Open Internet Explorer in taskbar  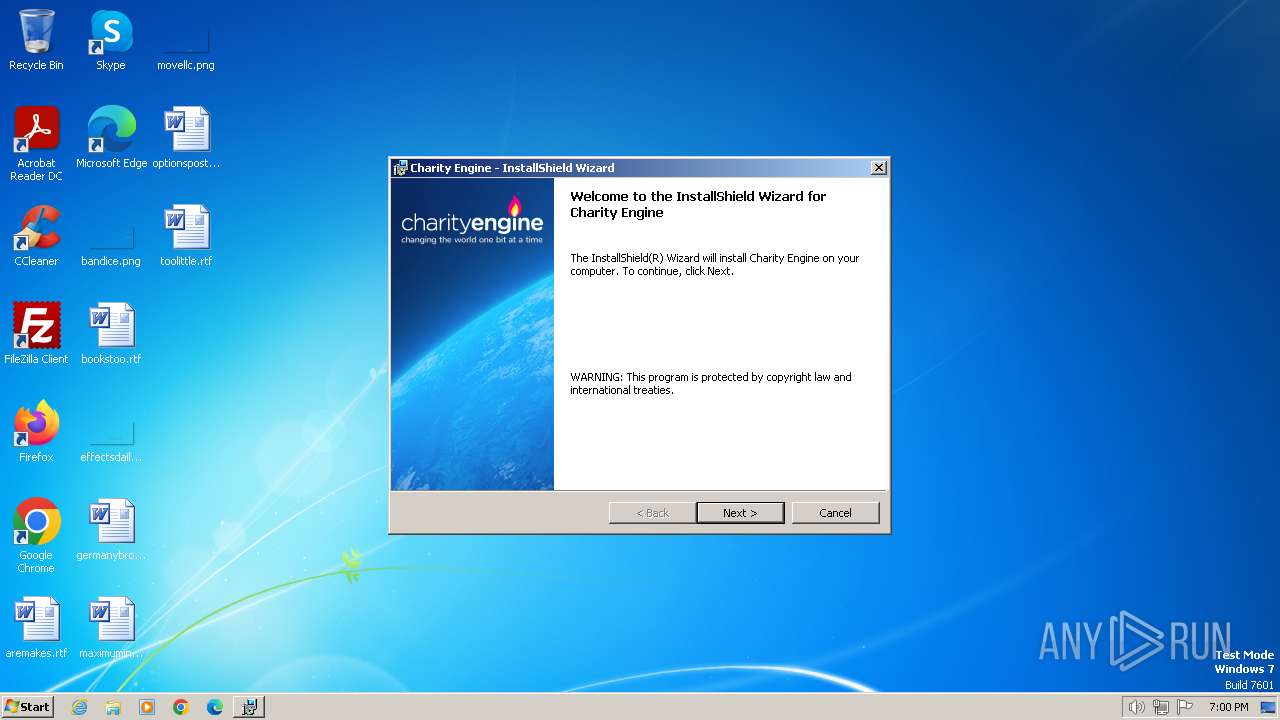[x=79, y=707]
